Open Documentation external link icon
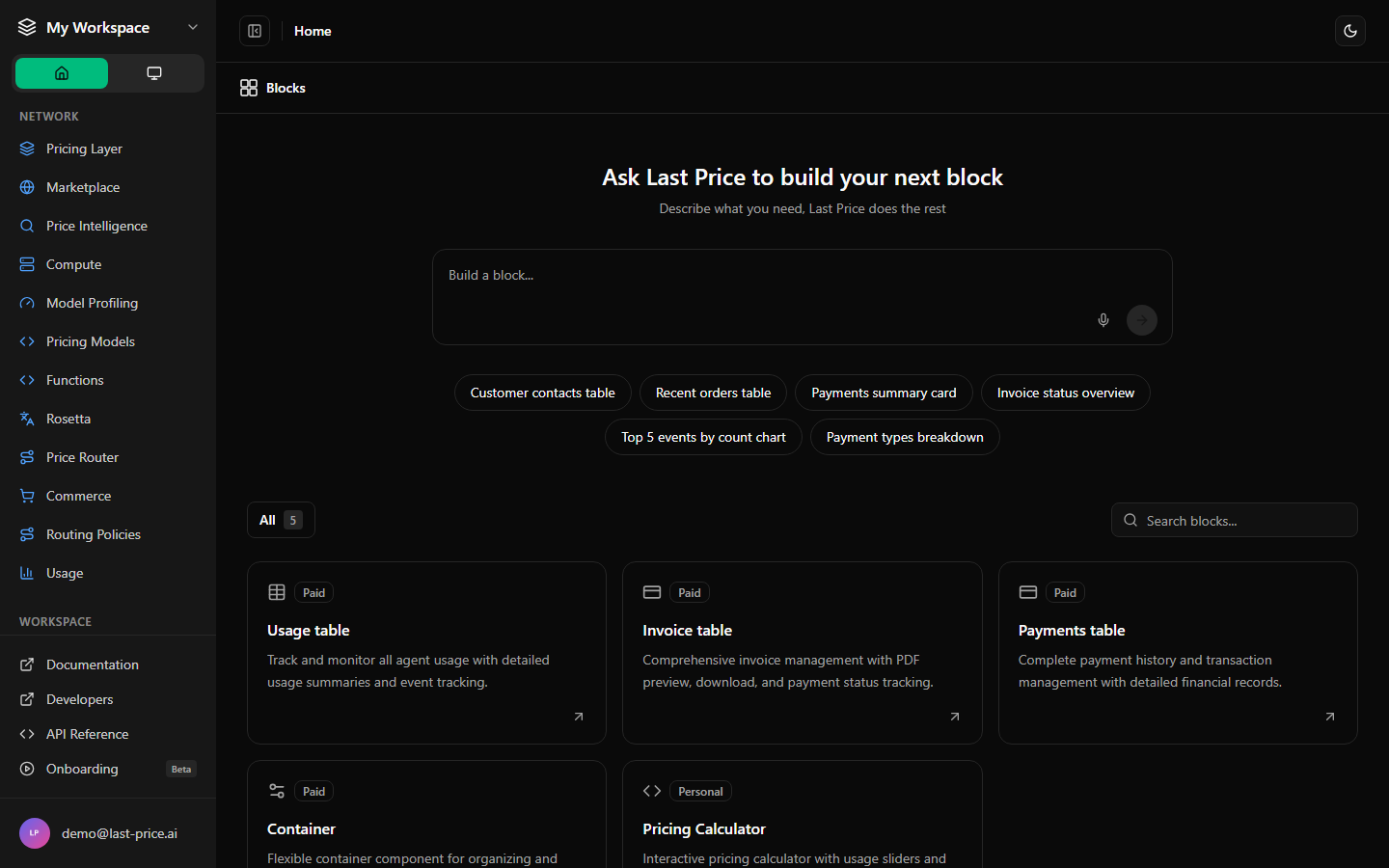 pos(27,665)
